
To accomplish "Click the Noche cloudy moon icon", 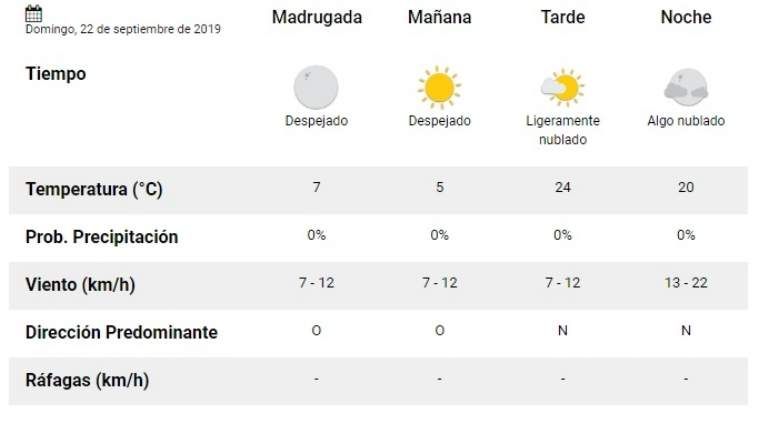I will coord(685,88).
